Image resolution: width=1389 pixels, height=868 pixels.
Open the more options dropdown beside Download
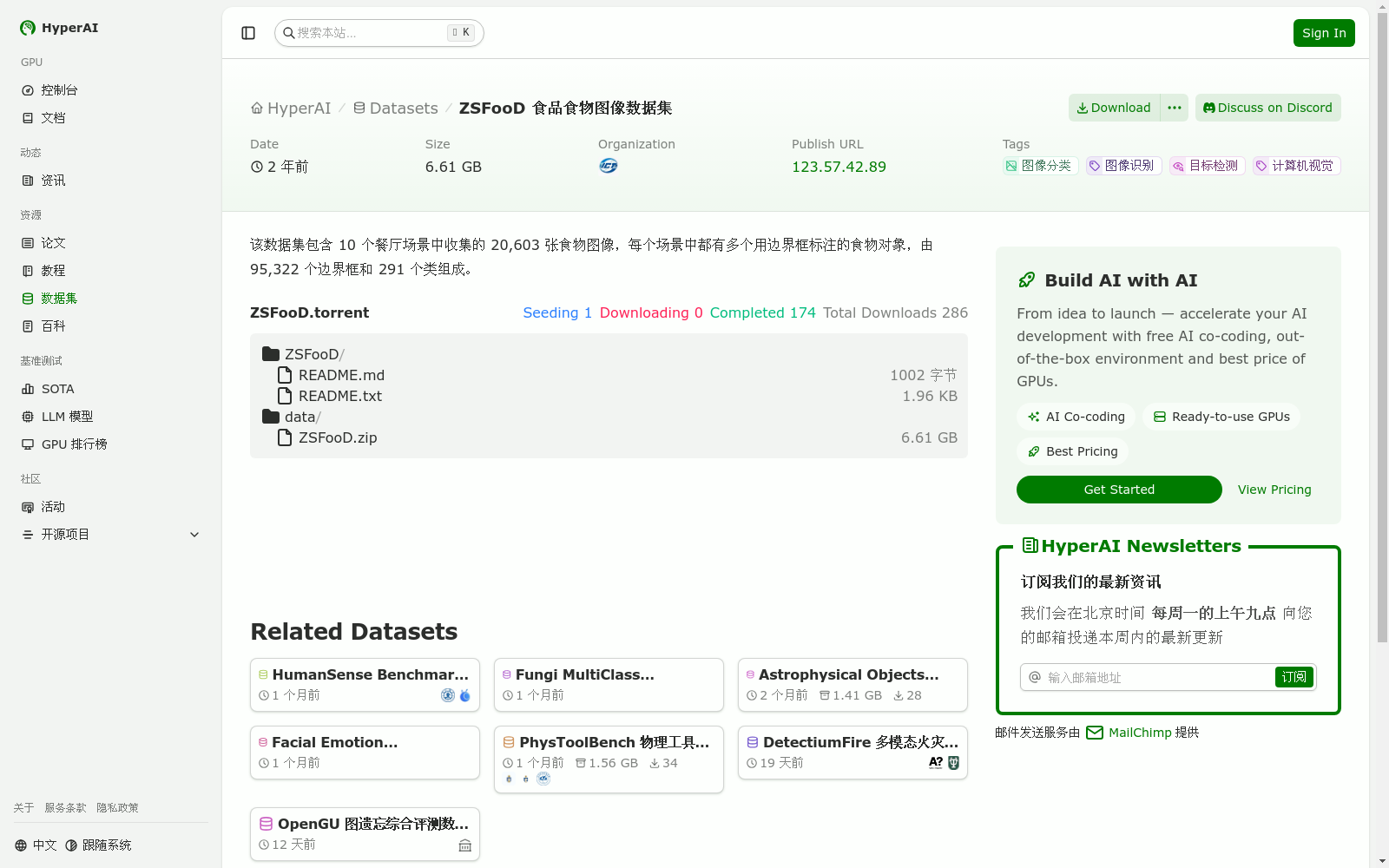(x=1175, y=108)
